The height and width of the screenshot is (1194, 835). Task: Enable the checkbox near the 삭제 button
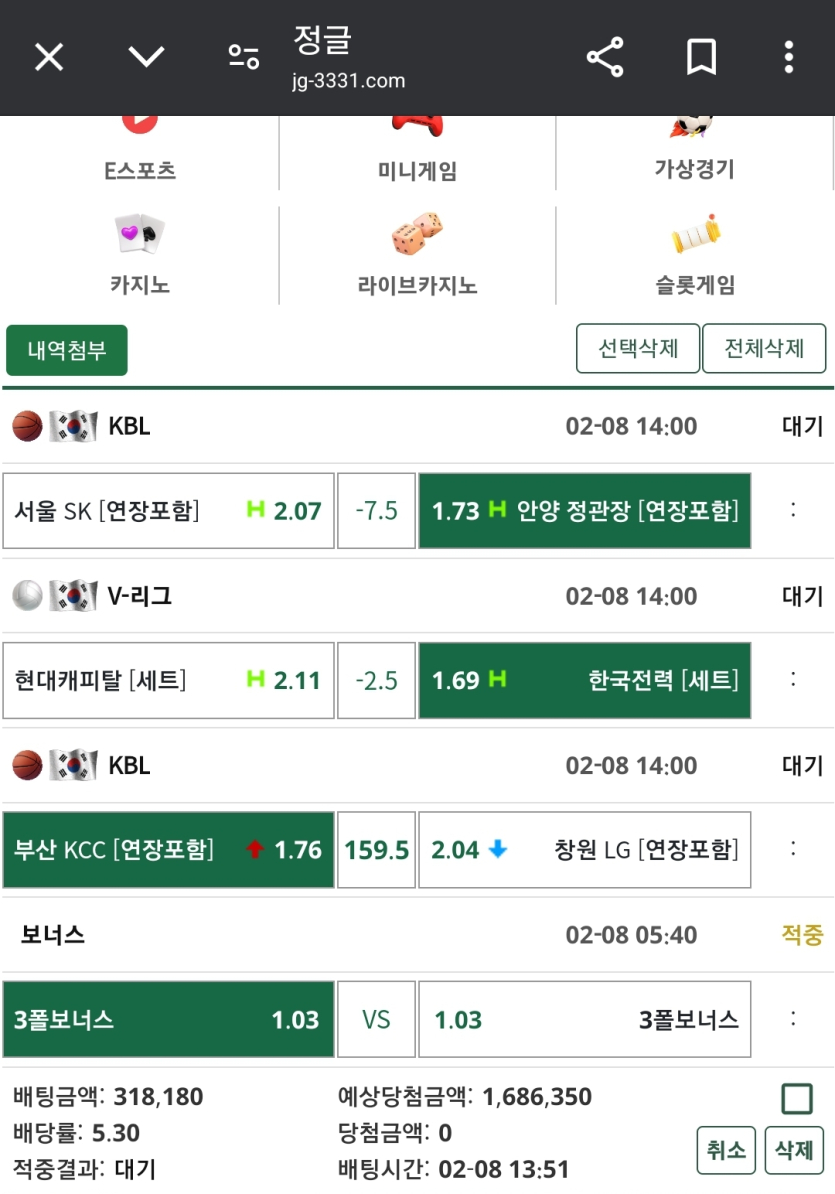pos(797,1097)
